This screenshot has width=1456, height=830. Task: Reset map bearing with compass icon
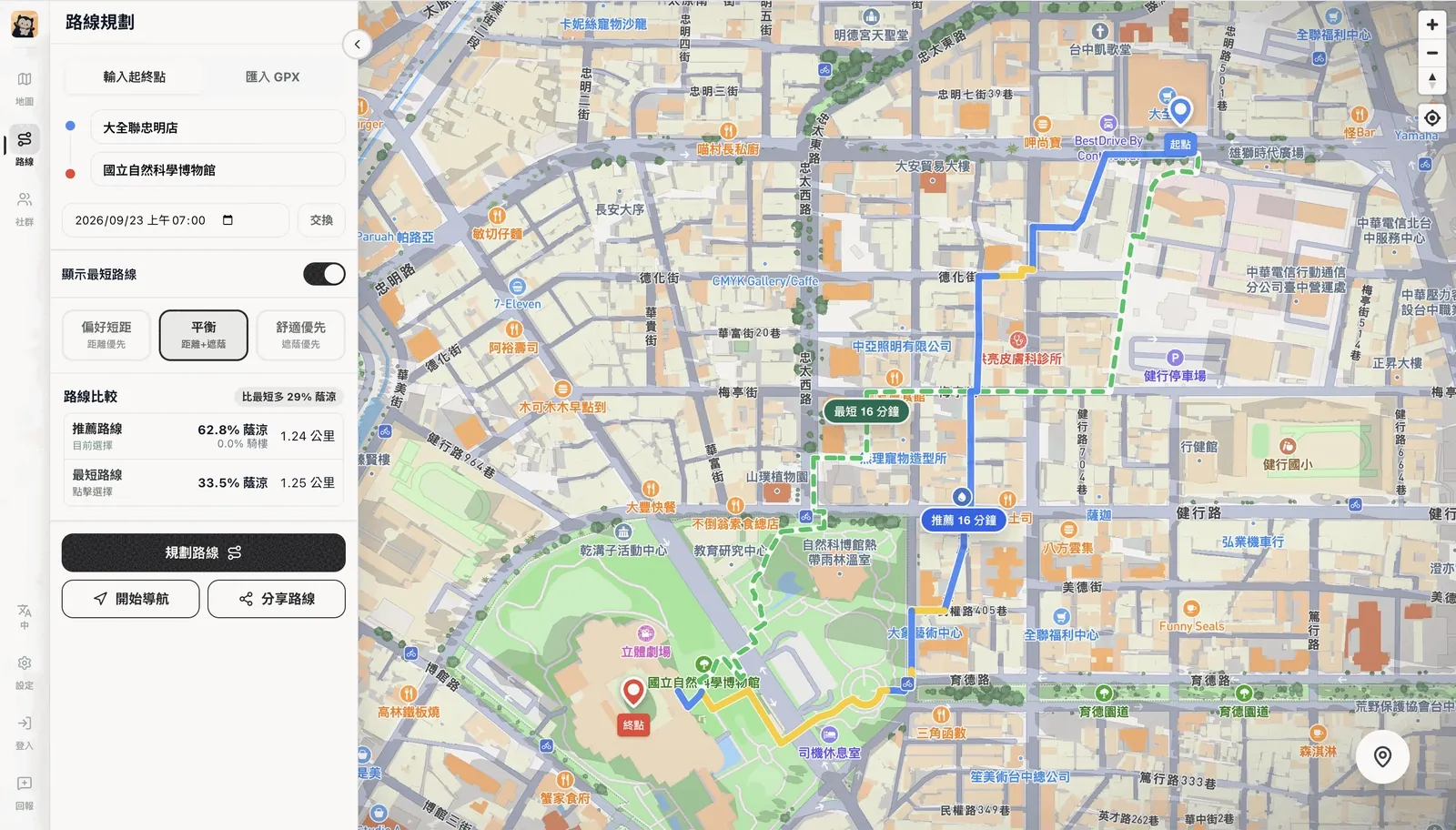point(1432,81)
